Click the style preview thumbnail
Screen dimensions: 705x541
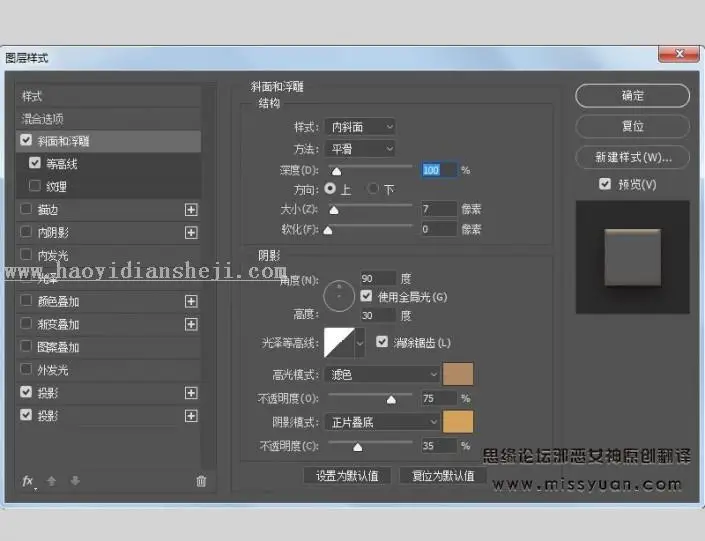pos(633,257)
